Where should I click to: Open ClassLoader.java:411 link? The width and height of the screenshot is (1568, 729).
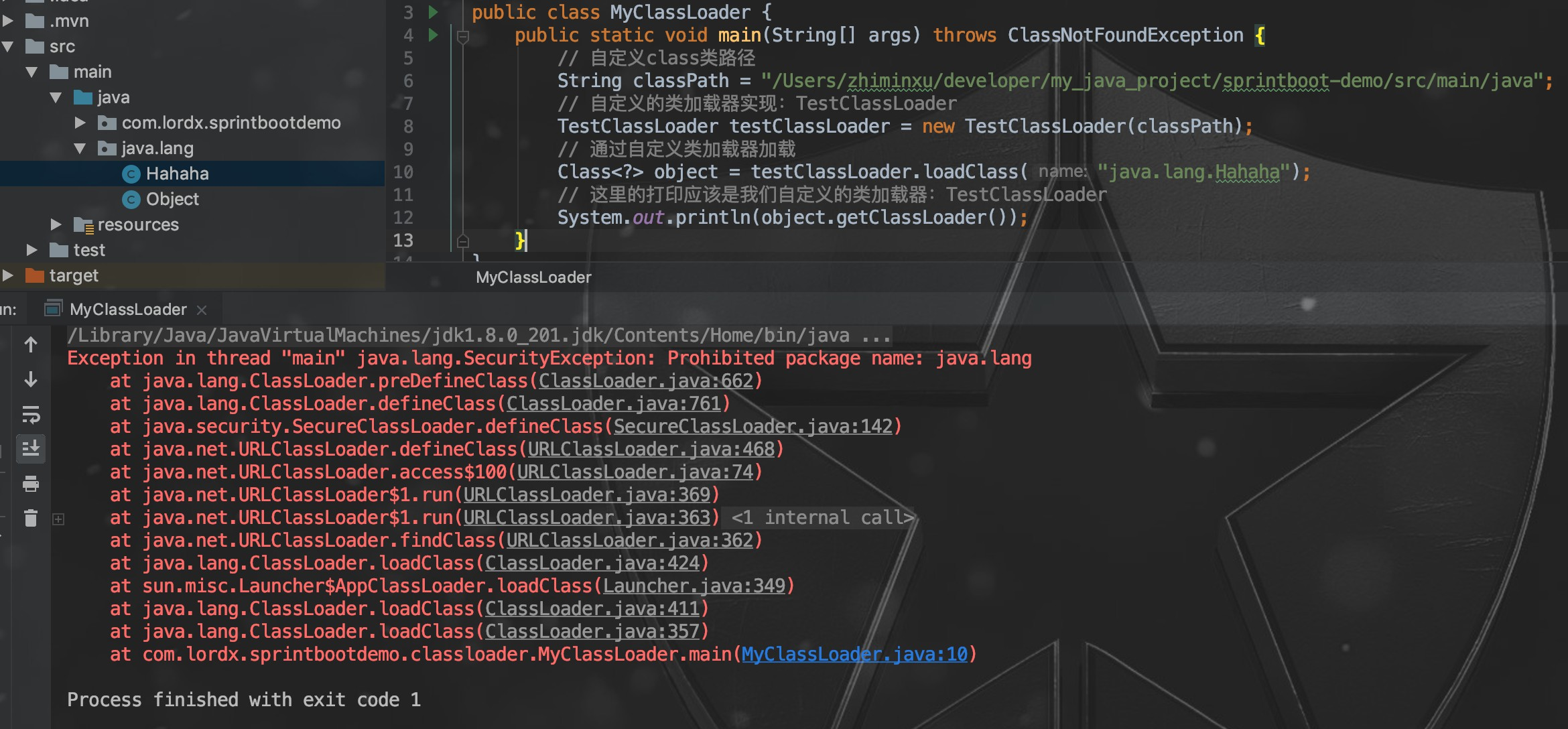tap(592, 608)
